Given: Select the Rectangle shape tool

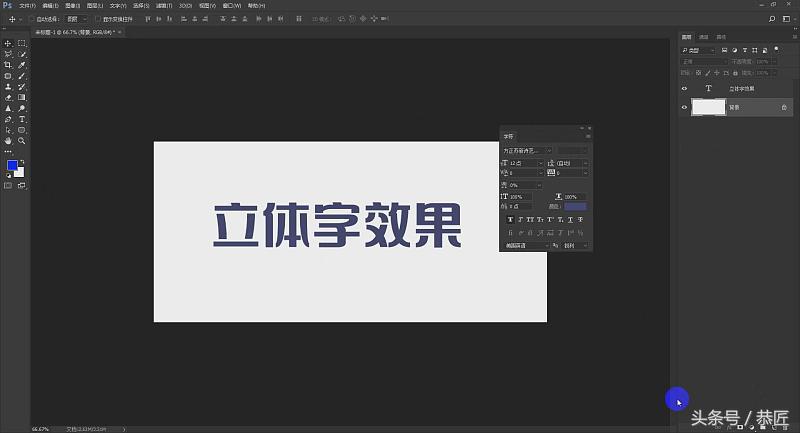Looking at the screenshot, I should tap(22, 130).
